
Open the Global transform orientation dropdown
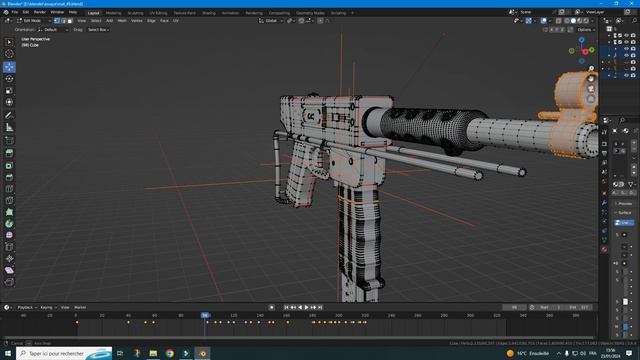click(x=271, y=20)
